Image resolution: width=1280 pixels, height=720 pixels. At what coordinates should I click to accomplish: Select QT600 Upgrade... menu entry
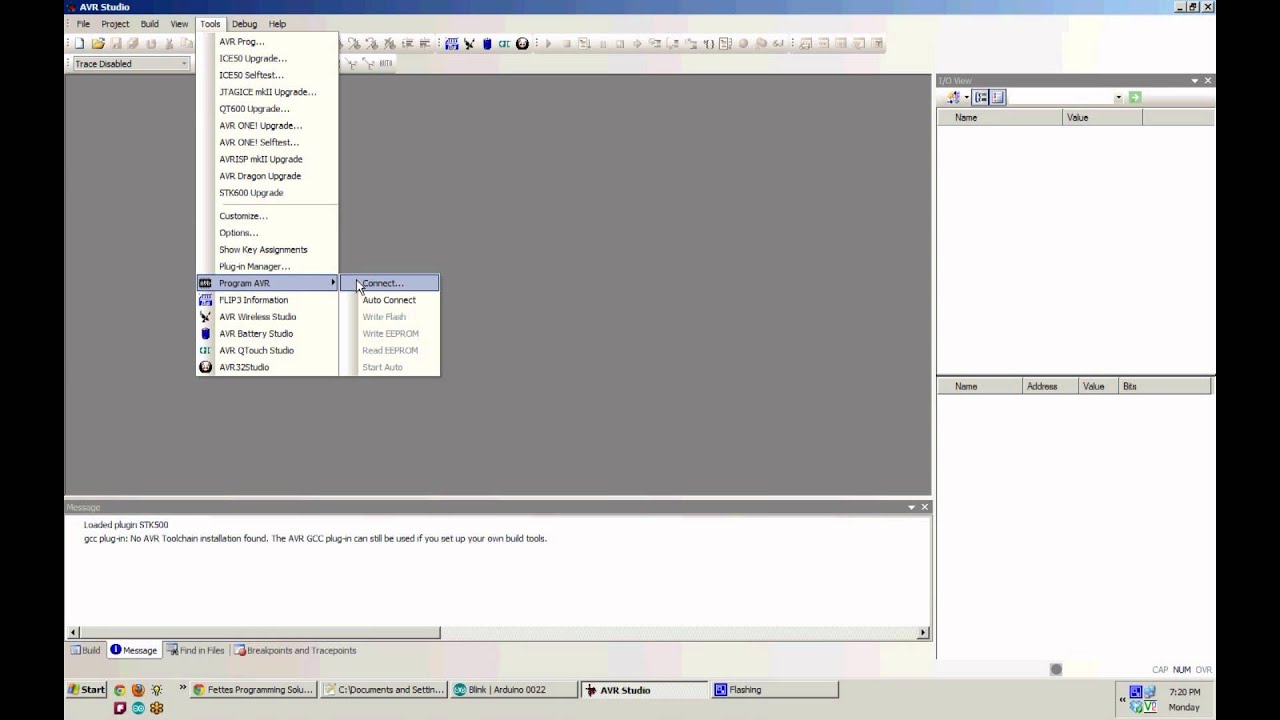coord(268,109)
